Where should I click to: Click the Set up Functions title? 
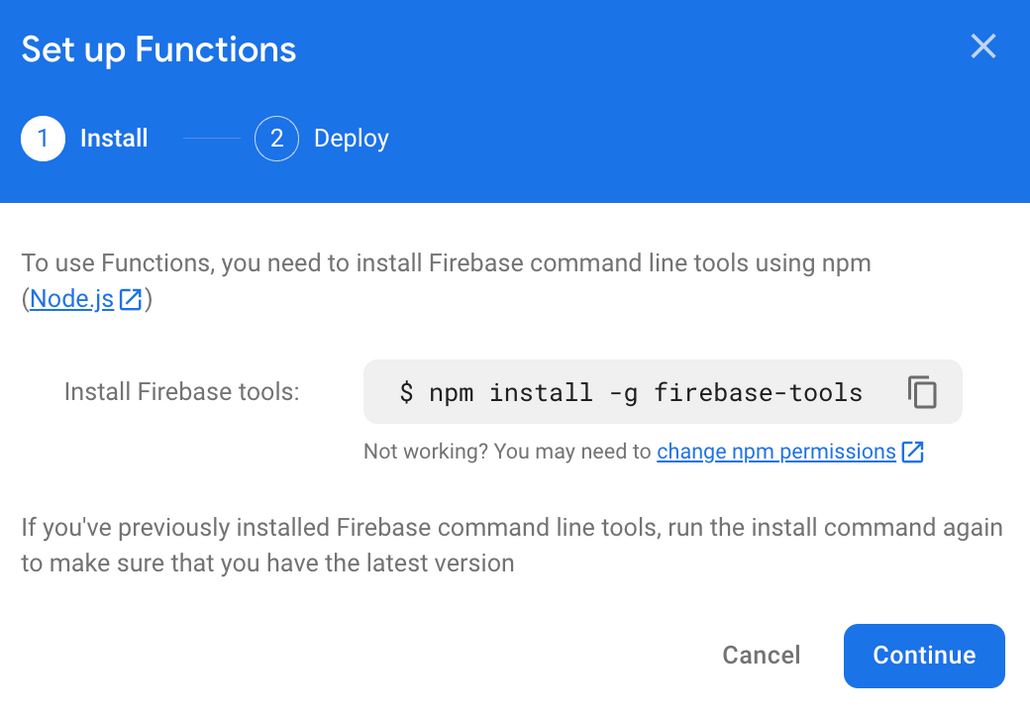point(157,48)
